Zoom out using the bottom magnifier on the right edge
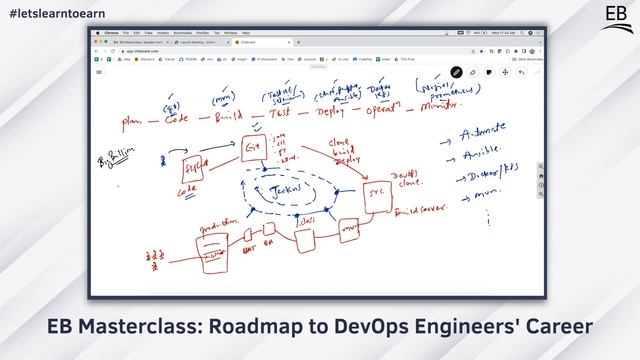Viewport: 640px width, 360px height. pyautogui.click(x=541, y=194)
